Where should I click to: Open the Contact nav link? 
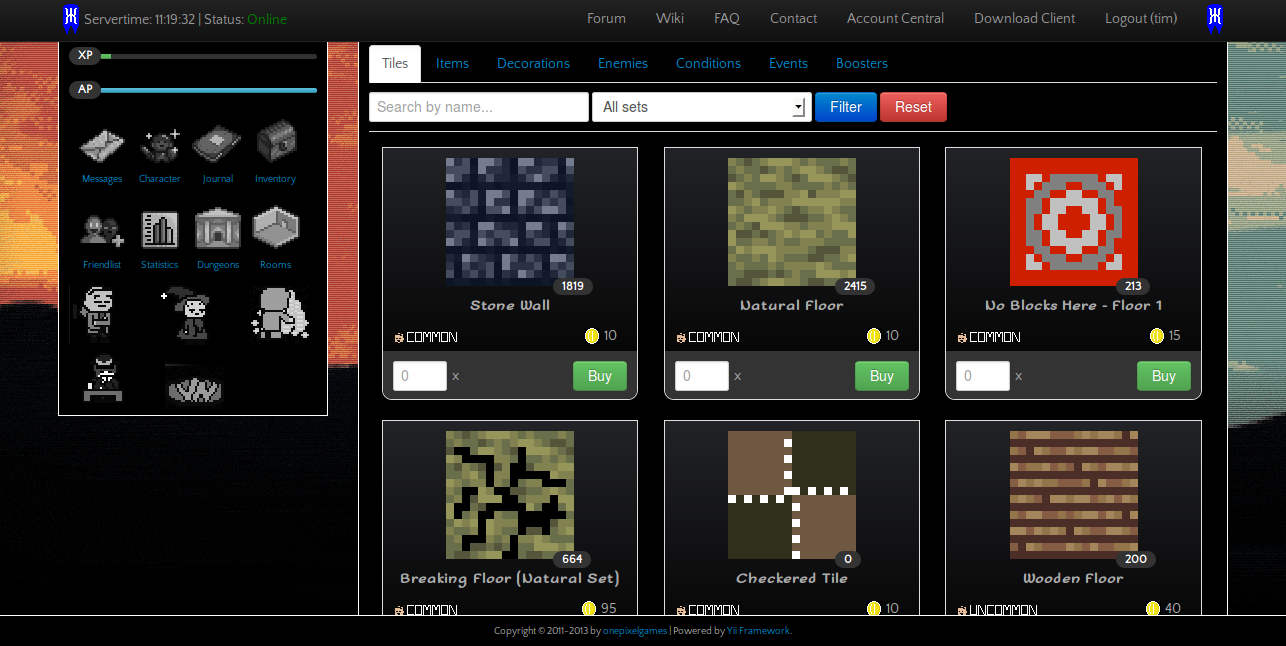click(793, 19)
